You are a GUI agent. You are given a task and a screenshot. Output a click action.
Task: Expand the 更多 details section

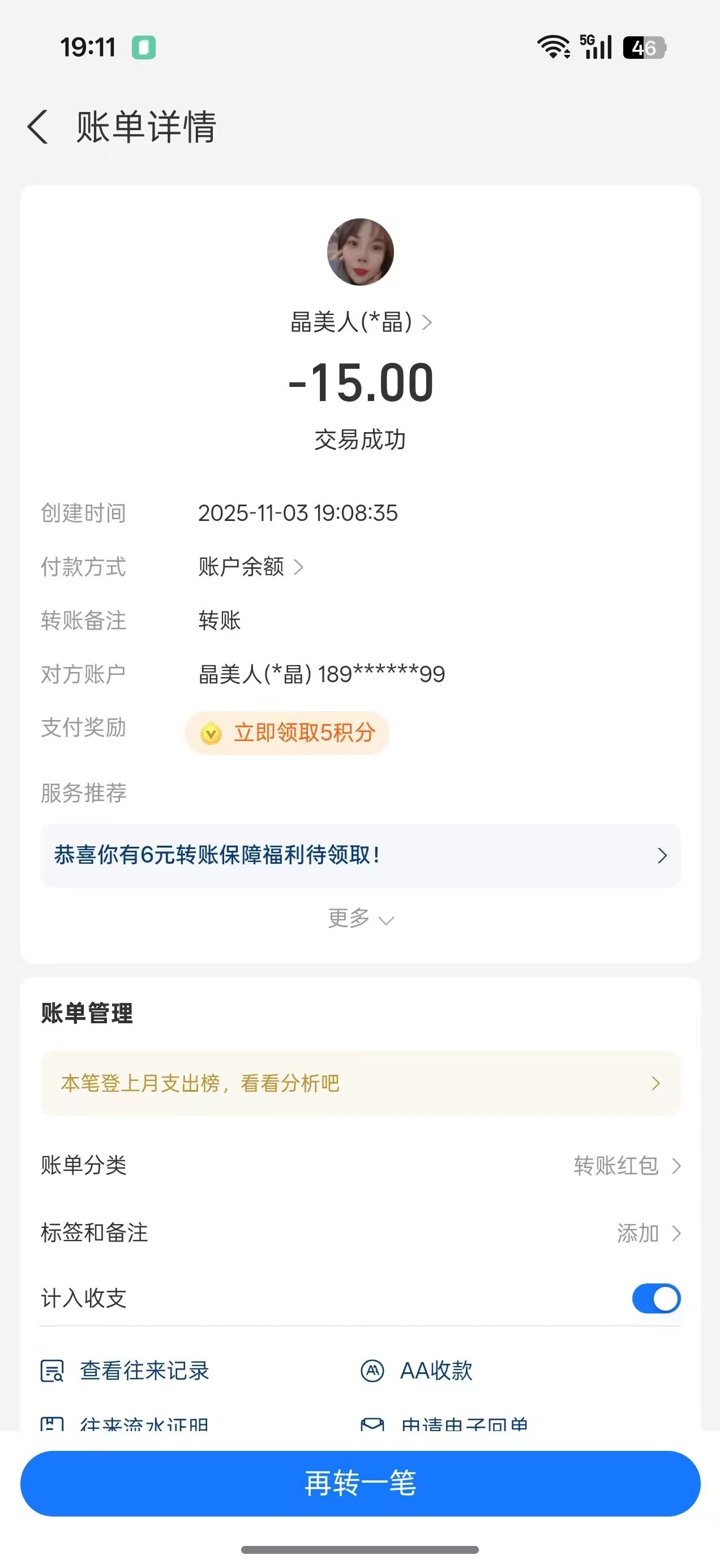(x=360, y=918)
